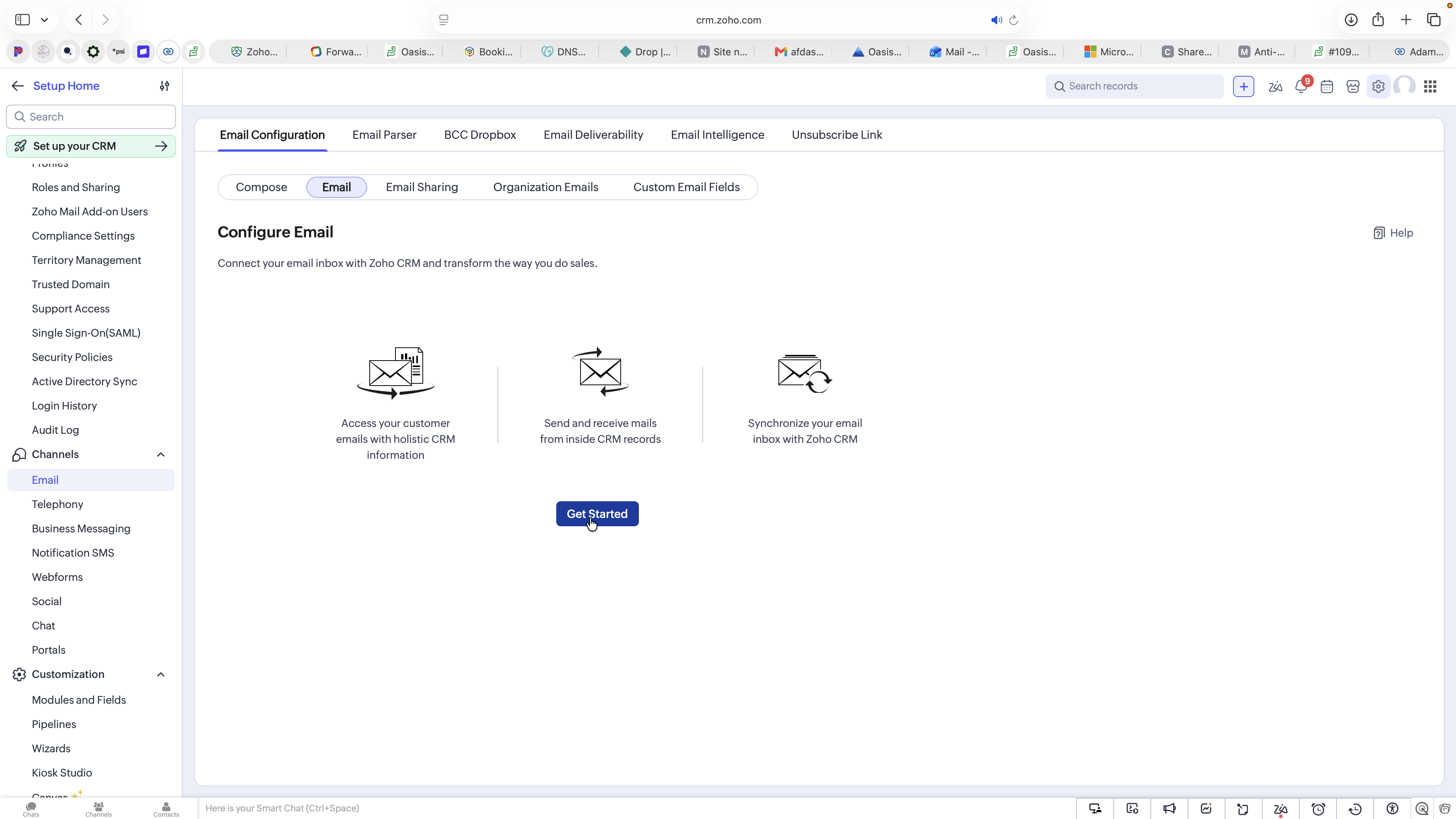Click the sidebar filter sliders icon
The image size is (1456, 819).
[165, 86]
